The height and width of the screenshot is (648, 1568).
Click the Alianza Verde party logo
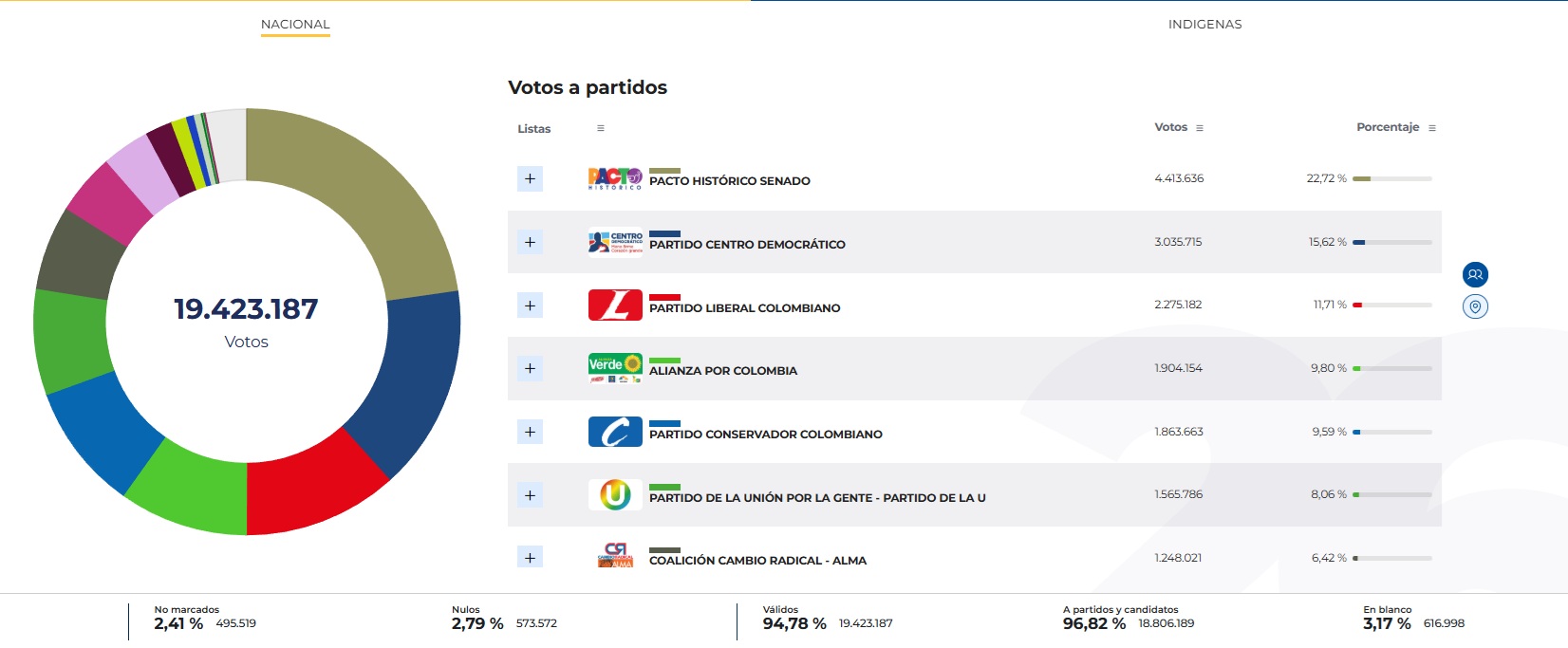click(615, 368)
